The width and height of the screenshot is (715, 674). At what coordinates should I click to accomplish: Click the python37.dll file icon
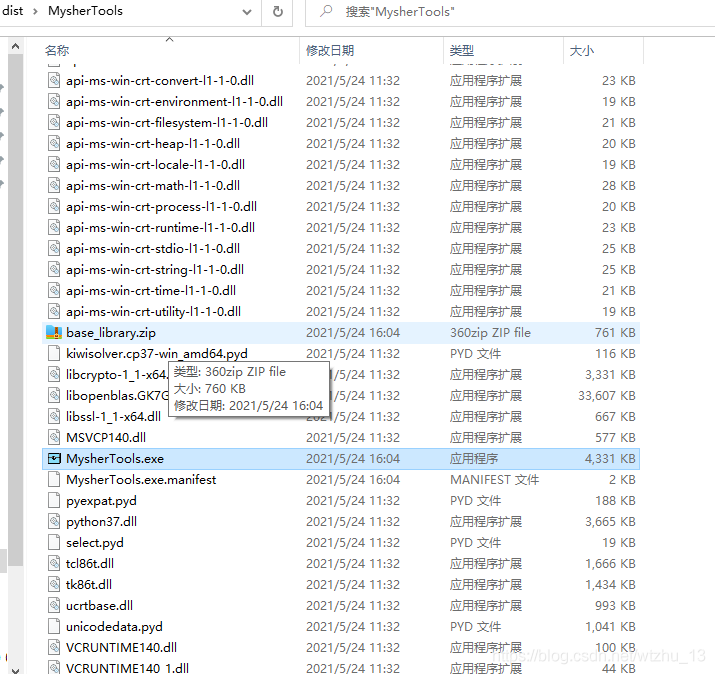coord(54,522)
